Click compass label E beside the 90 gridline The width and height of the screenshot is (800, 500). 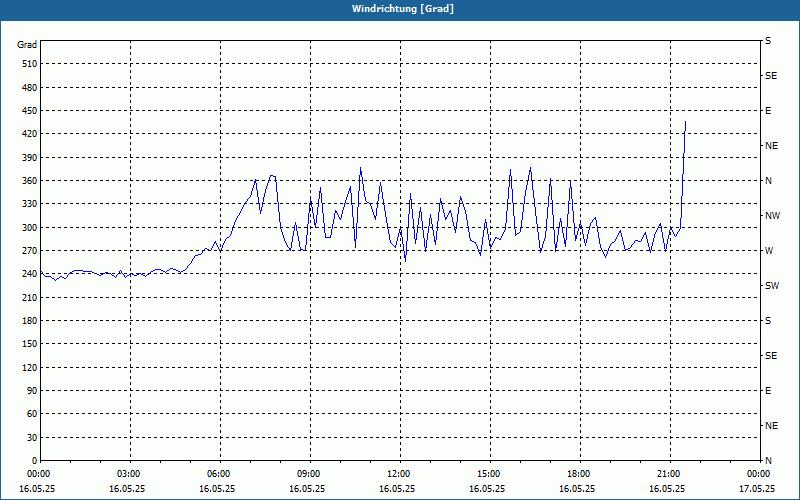(x=768, y=391)
